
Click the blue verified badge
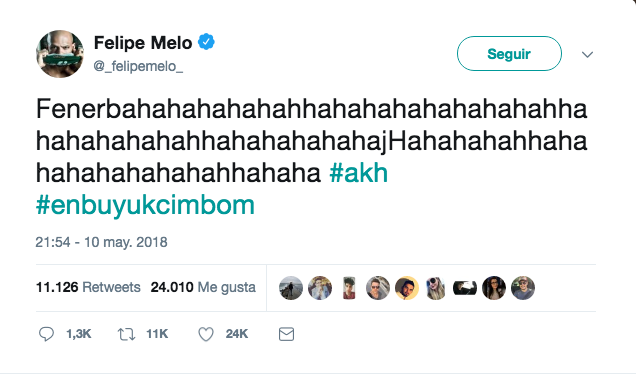tap(206, 42)
